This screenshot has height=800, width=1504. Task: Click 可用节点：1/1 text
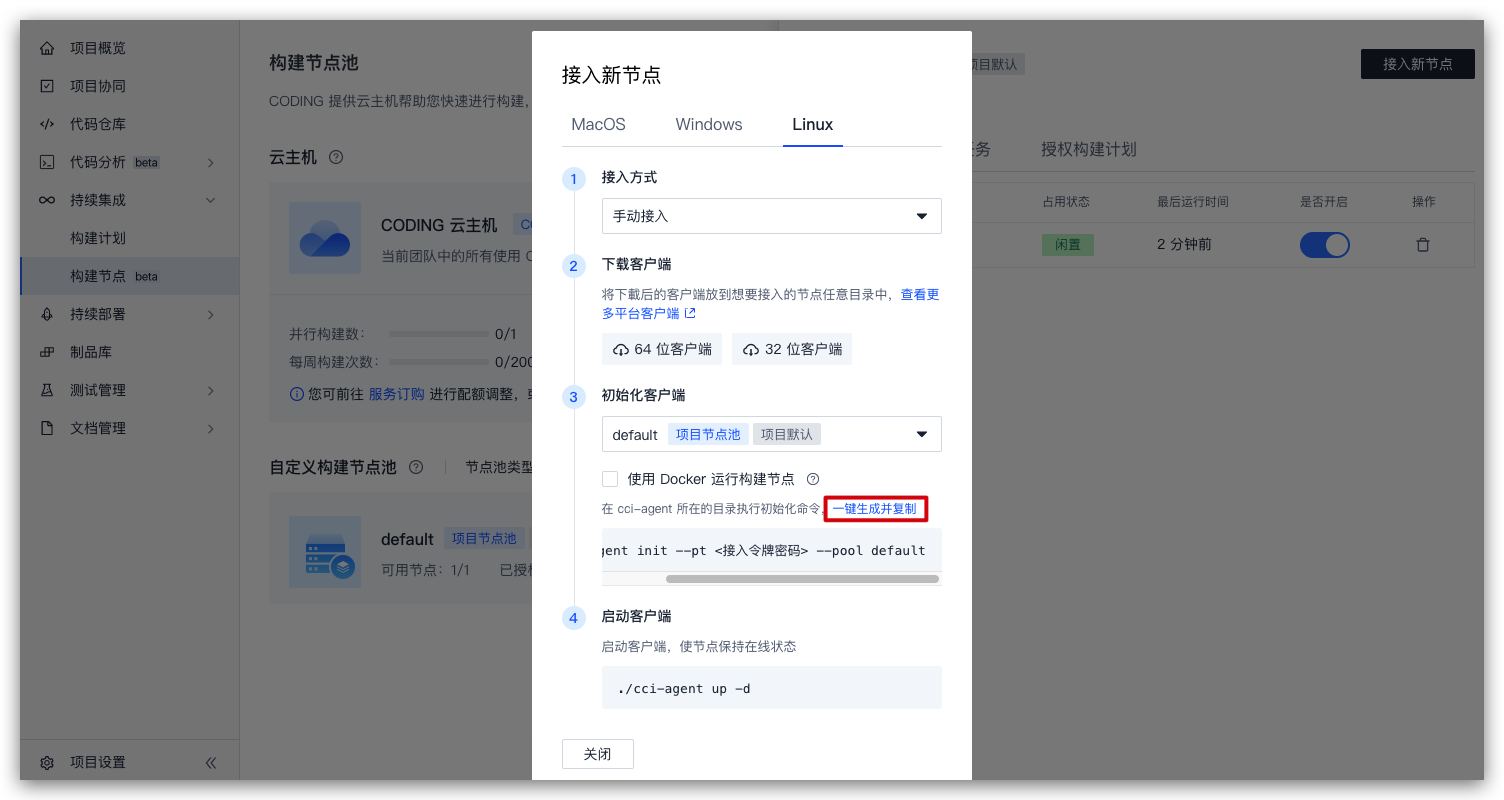click(x=426, y=570)
